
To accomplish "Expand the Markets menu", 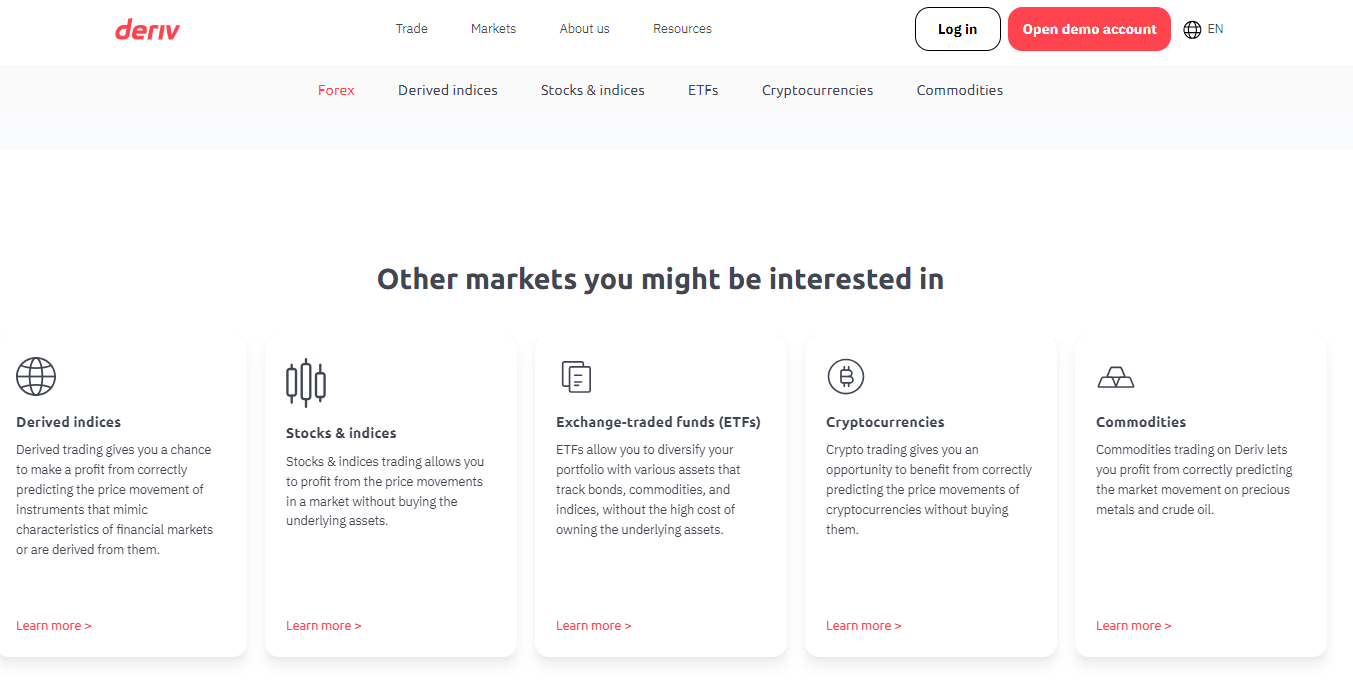I will [x=493, y=29].
